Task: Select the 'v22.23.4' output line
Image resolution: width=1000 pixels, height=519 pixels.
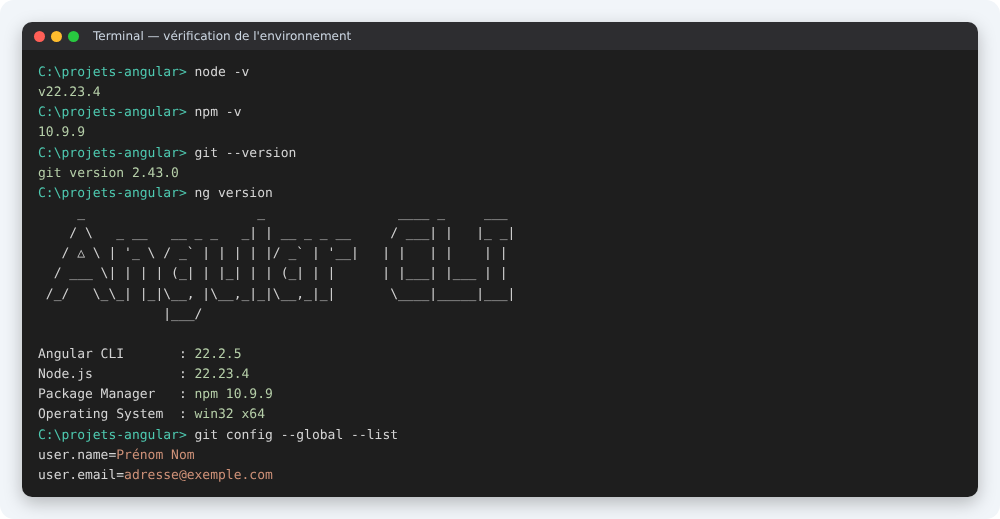Action: coord(69,92)
